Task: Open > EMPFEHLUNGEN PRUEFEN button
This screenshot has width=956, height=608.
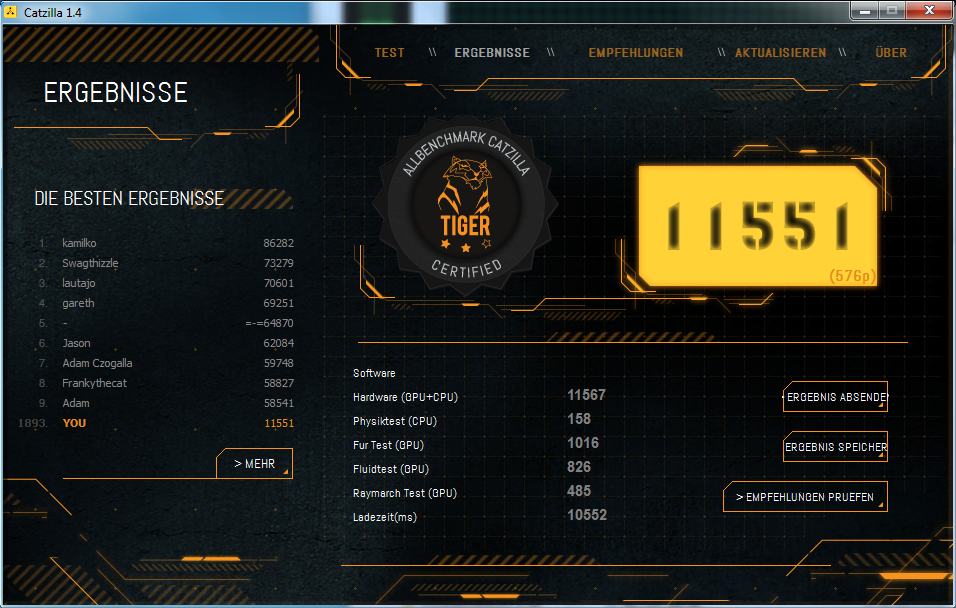Action: pos(805,497)
